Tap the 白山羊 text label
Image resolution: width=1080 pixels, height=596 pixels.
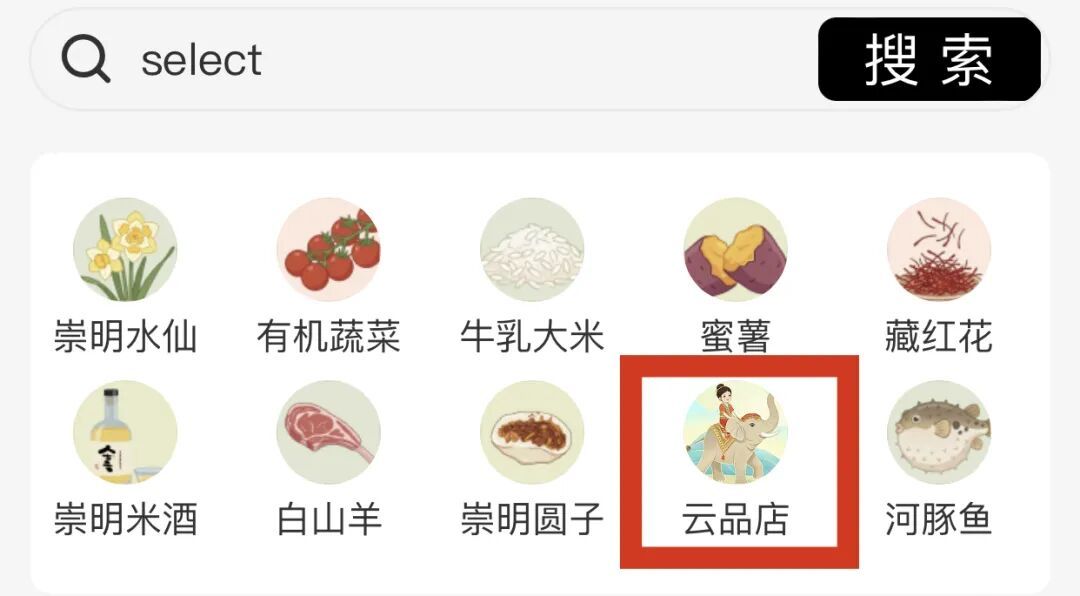(x=329, y=519)
